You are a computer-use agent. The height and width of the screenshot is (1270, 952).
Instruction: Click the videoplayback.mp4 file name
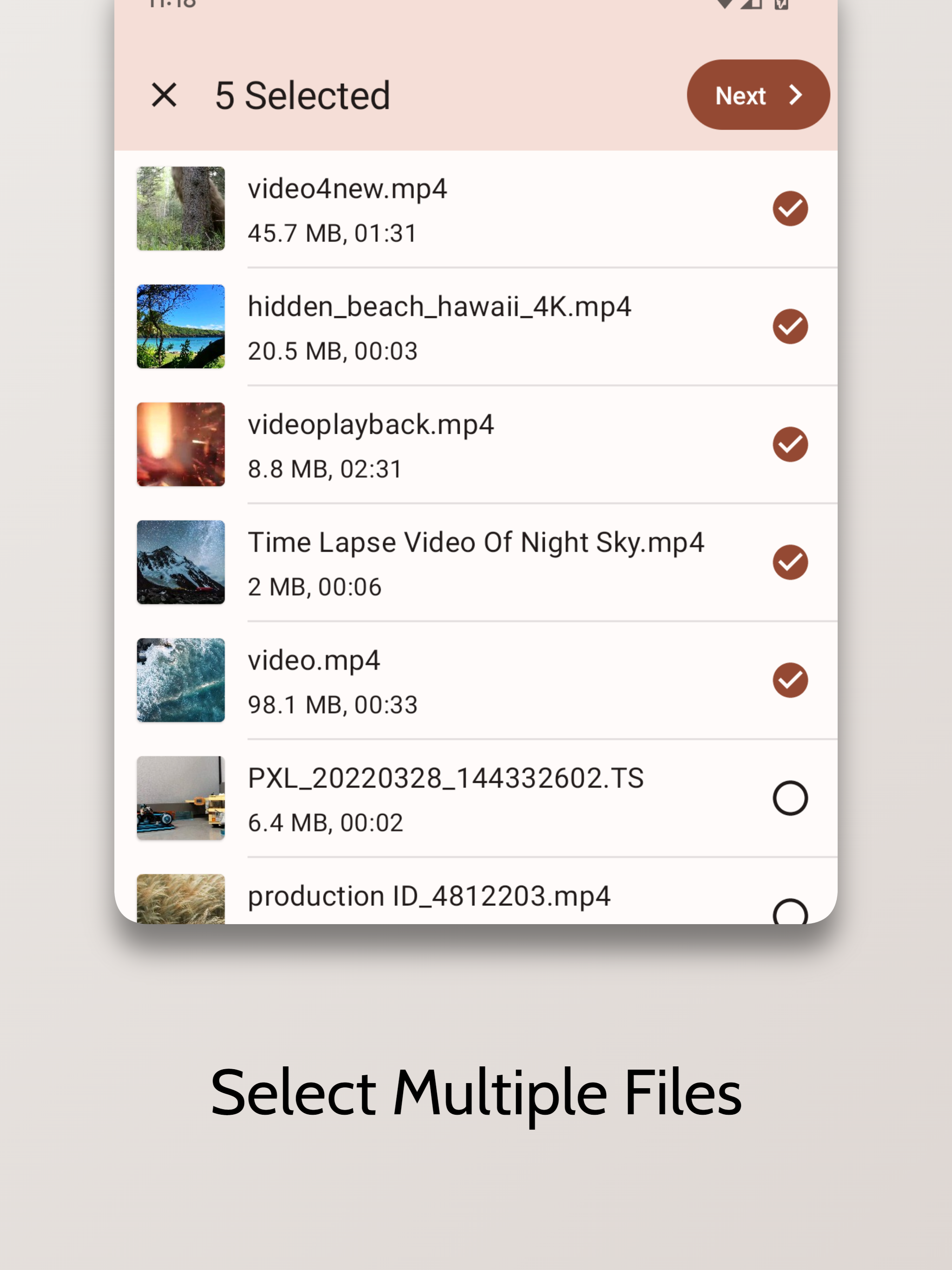click(370, 425)
